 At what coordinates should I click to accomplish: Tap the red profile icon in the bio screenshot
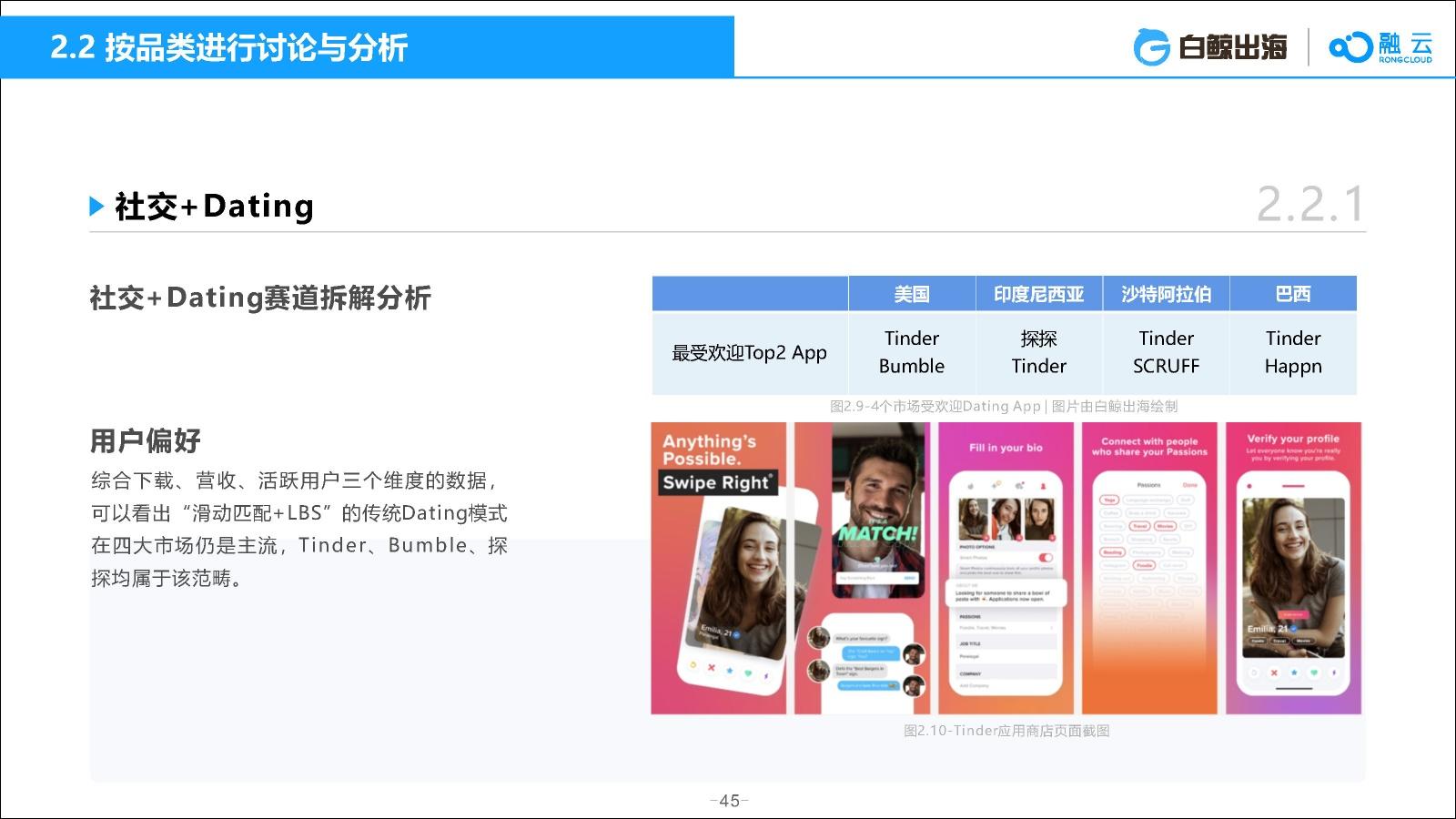(x=1044, y=485)
